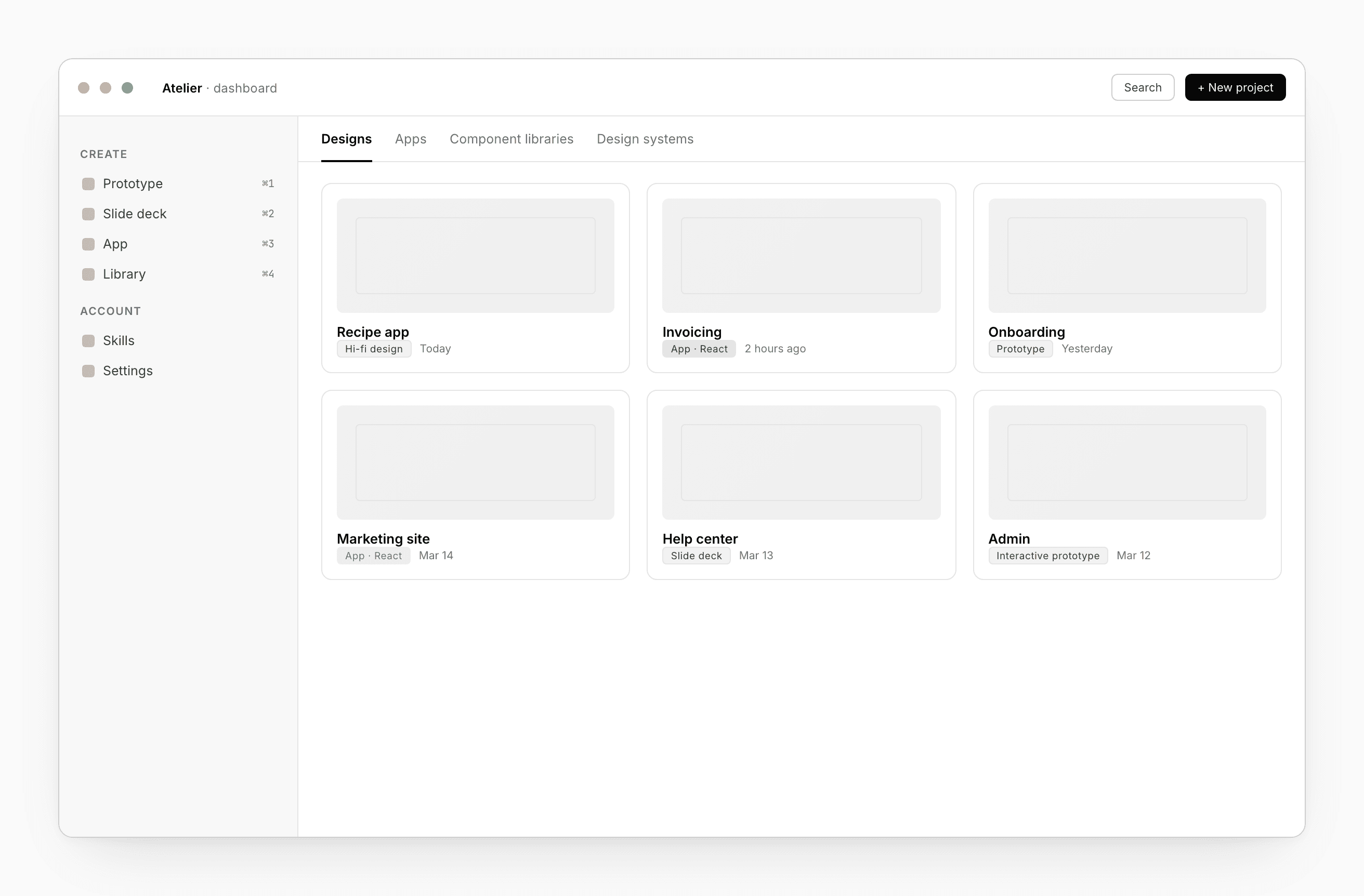1364x896 pixels.
Task: Click the Recipe app title
Action: point(373,332)
